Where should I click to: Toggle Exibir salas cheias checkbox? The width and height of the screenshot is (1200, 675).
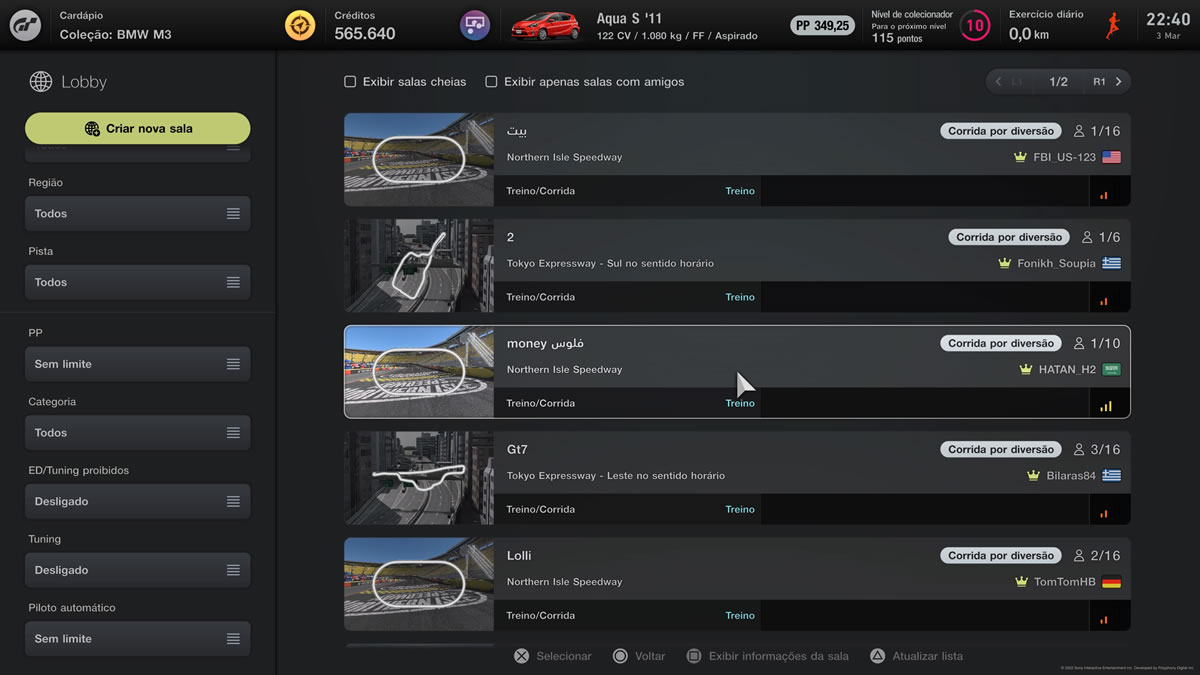tap(350, 82)
